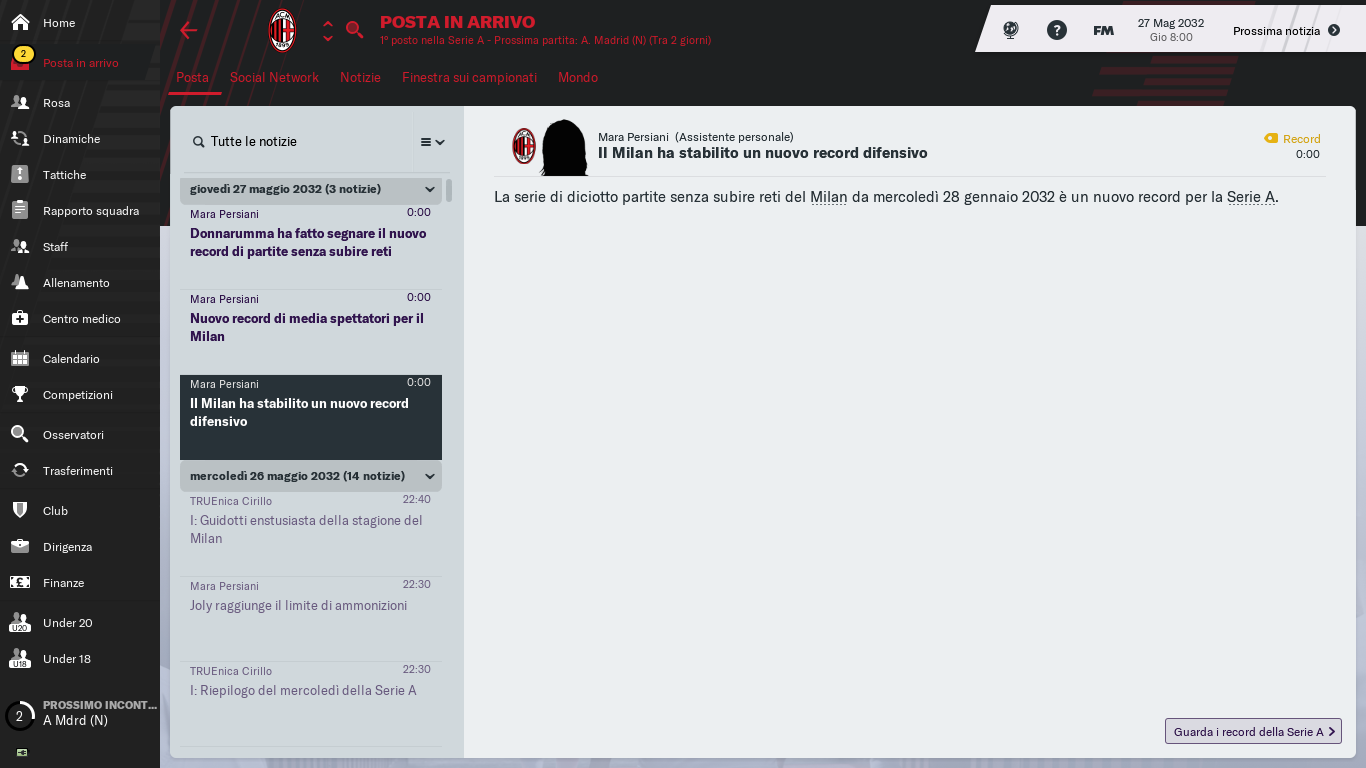Open the FM menu icon

click(1103, 30)
